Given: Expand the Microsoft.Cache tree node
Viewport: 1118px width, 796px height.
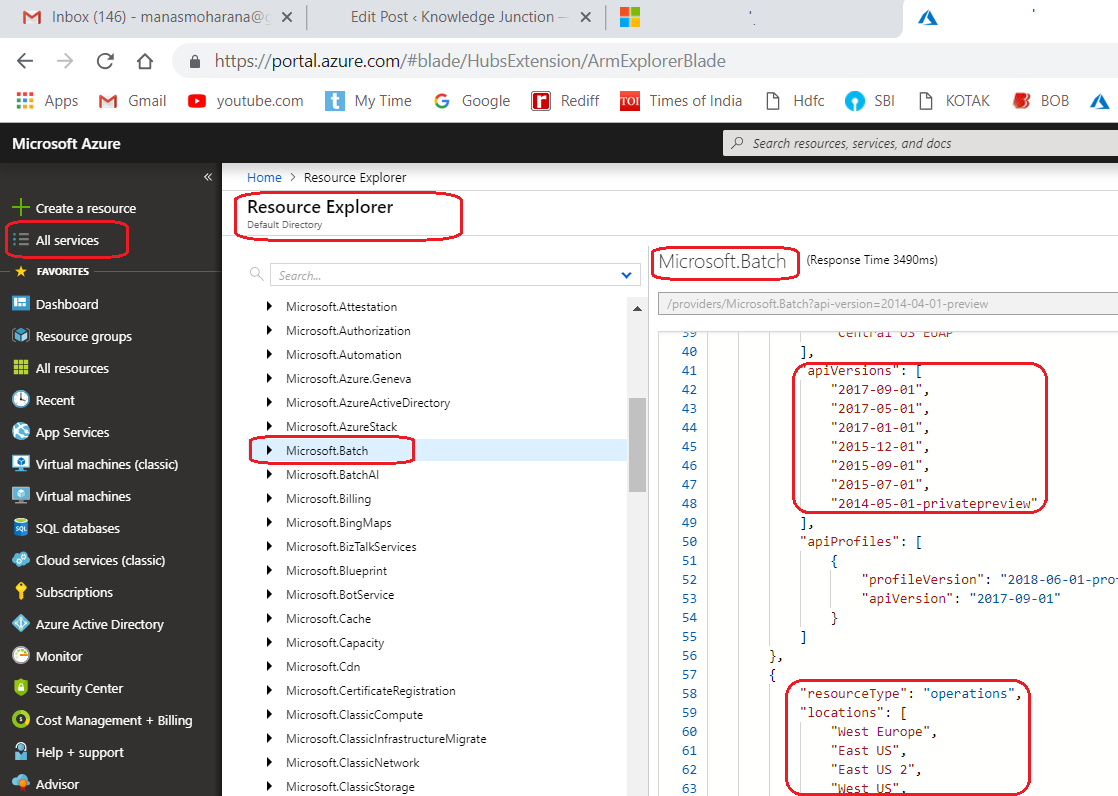Looking at the screenshot, I should [269, 619].
